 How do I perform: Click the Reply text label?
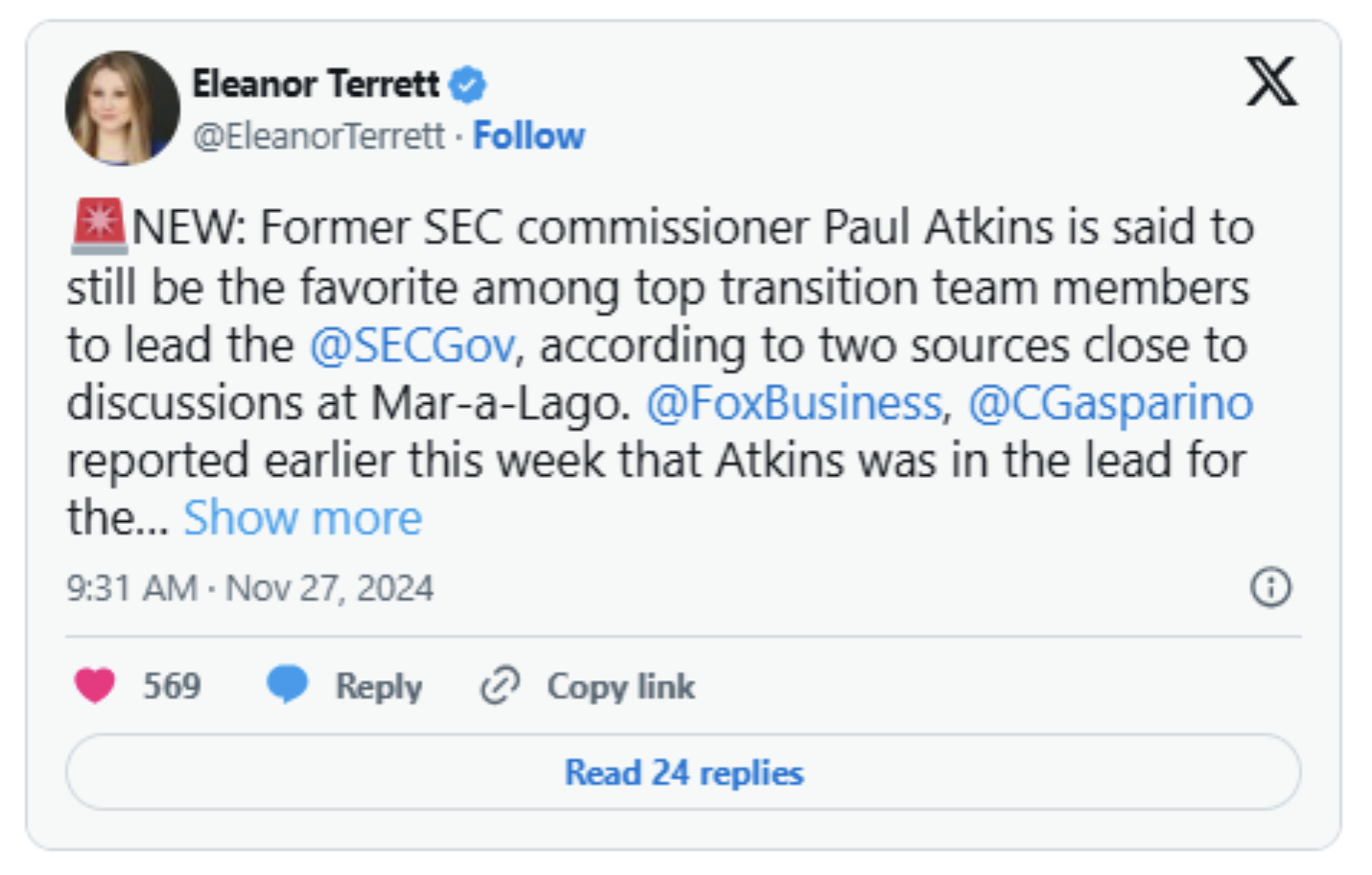pos(378,686)
